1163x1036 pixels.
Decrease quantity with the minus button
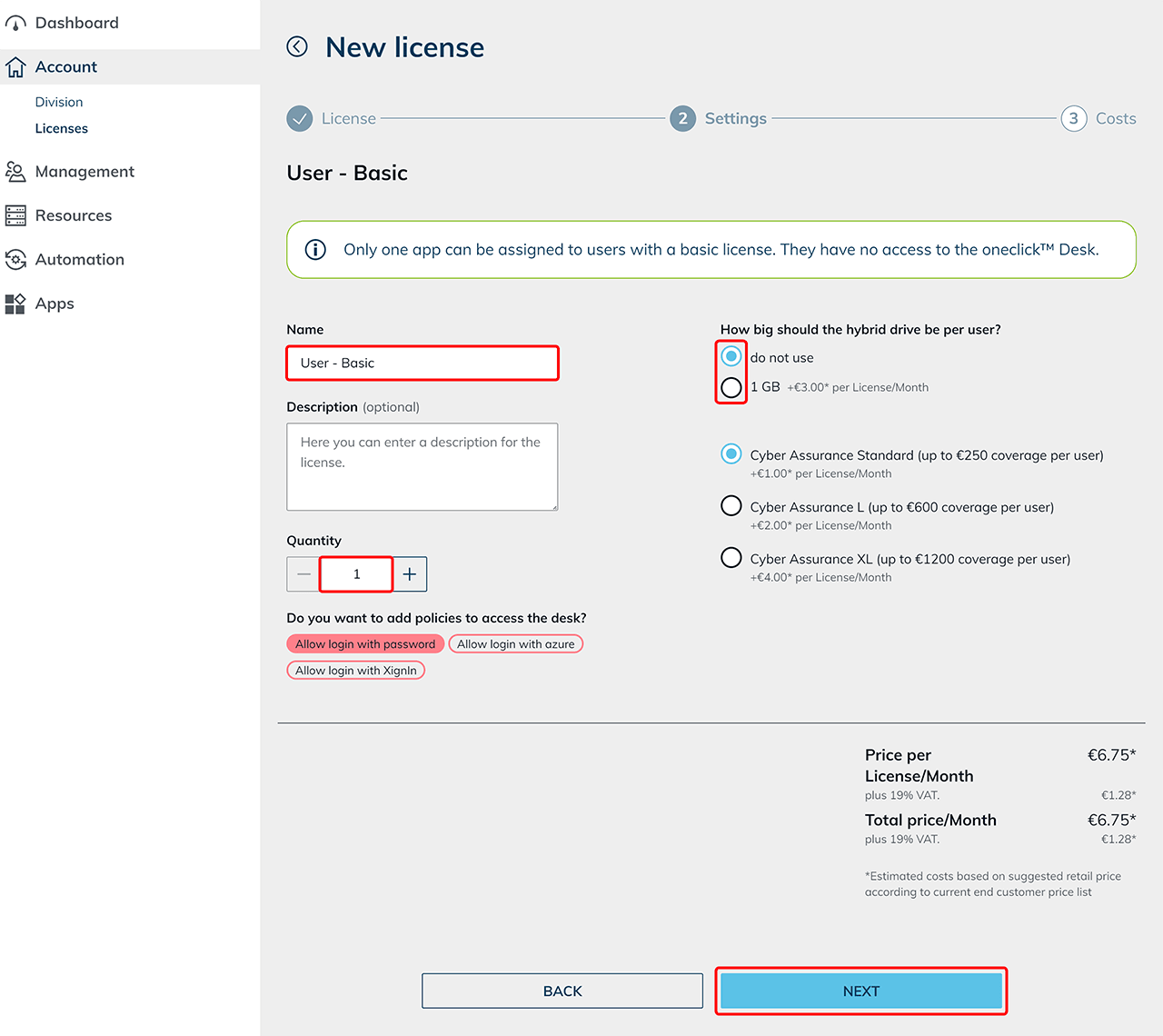click(x=303, y=574)
